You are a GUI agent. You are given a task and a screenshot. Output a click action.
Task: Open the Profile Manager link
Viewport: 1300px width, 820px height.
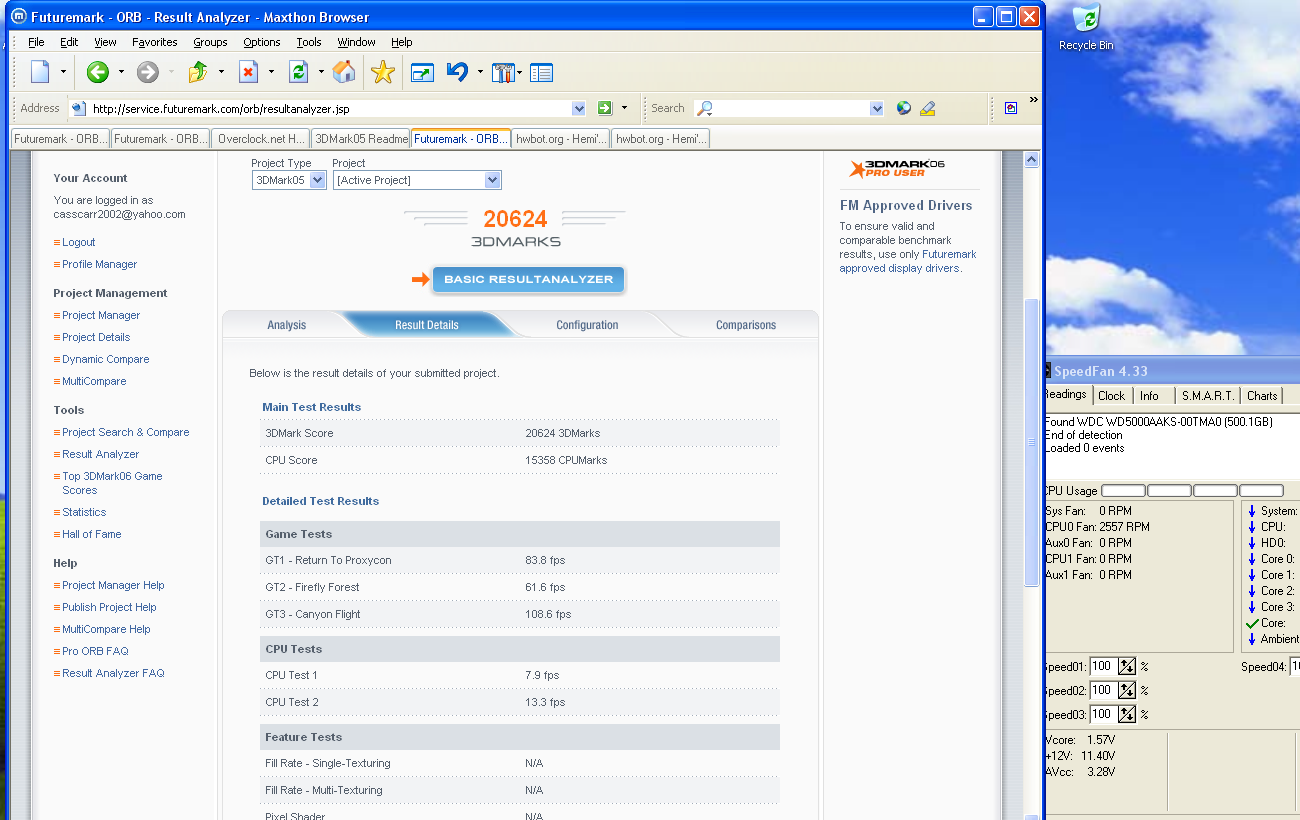click(x=100, y=264)
